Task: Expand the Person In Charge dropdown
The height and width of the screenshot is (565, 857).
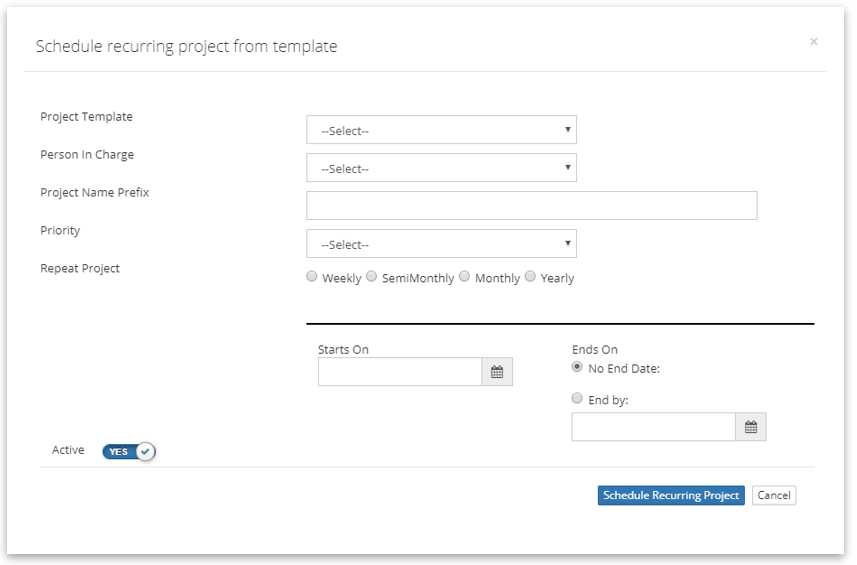Action: point(441,168)
